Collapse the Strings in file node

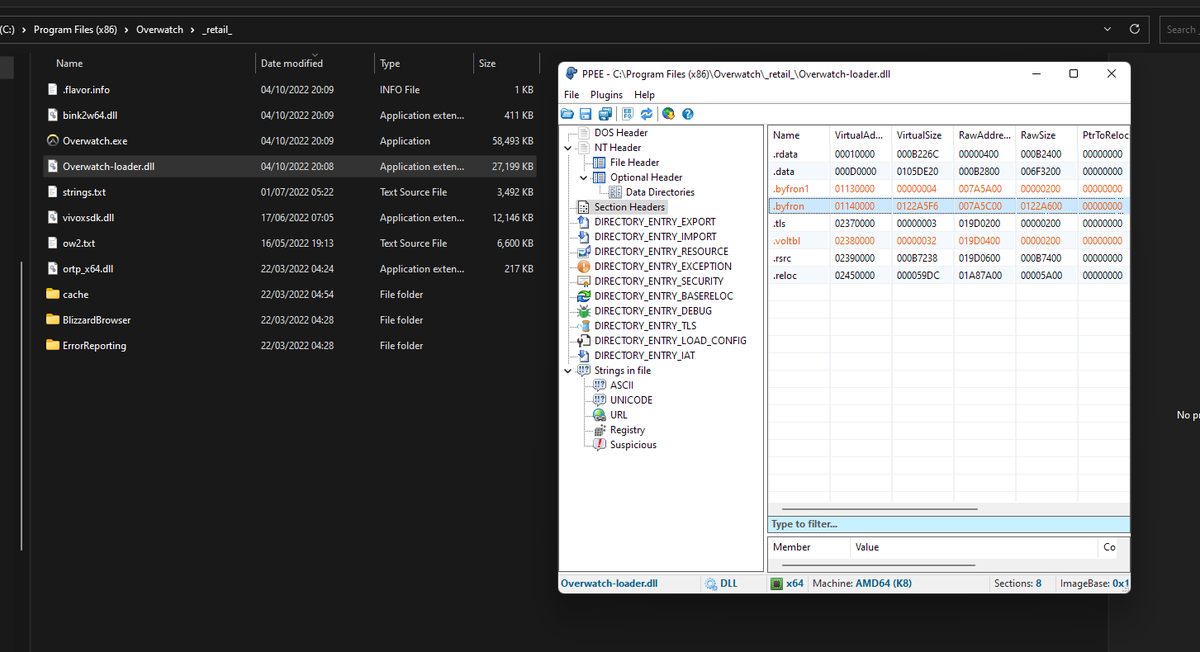pos(568,371)
